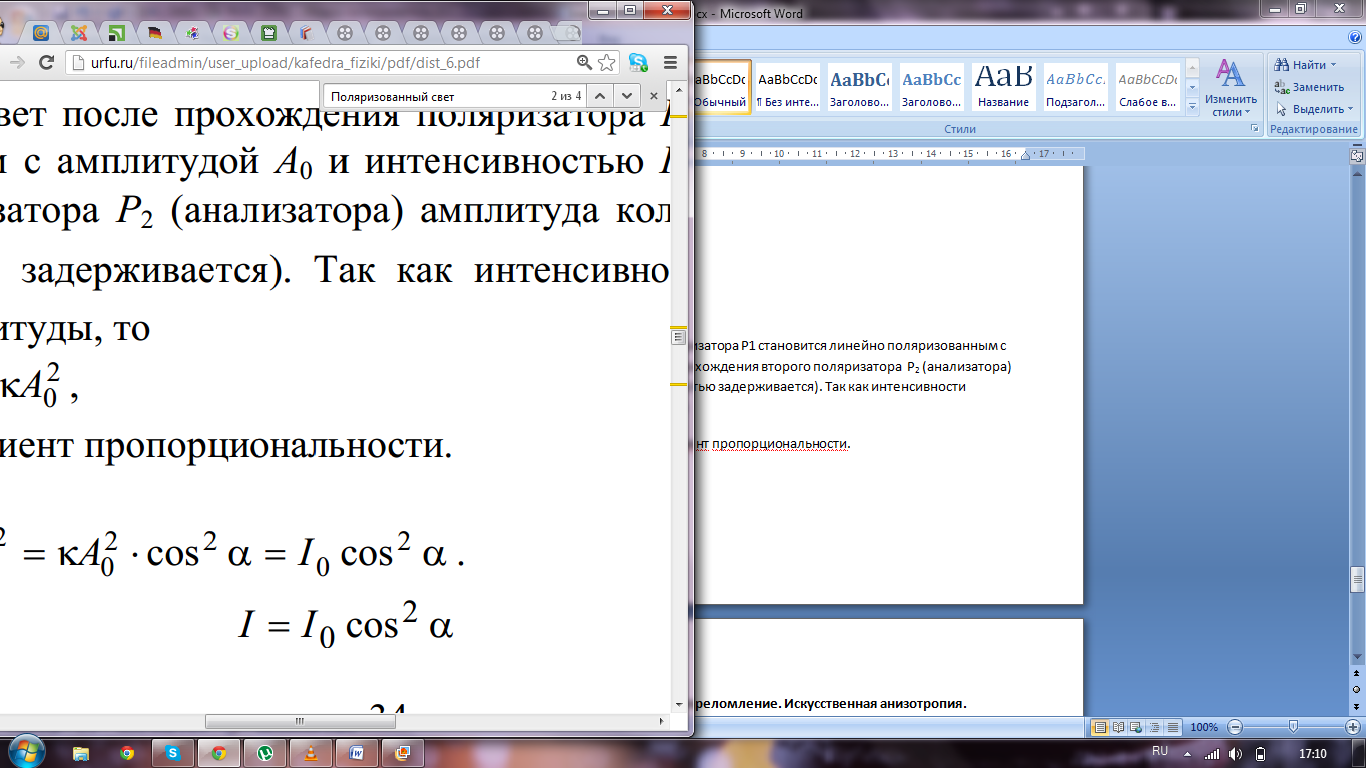Open Windows Explorer from taskbar
The height and width of the screenshot is (768, 1366).
[81, 752]
